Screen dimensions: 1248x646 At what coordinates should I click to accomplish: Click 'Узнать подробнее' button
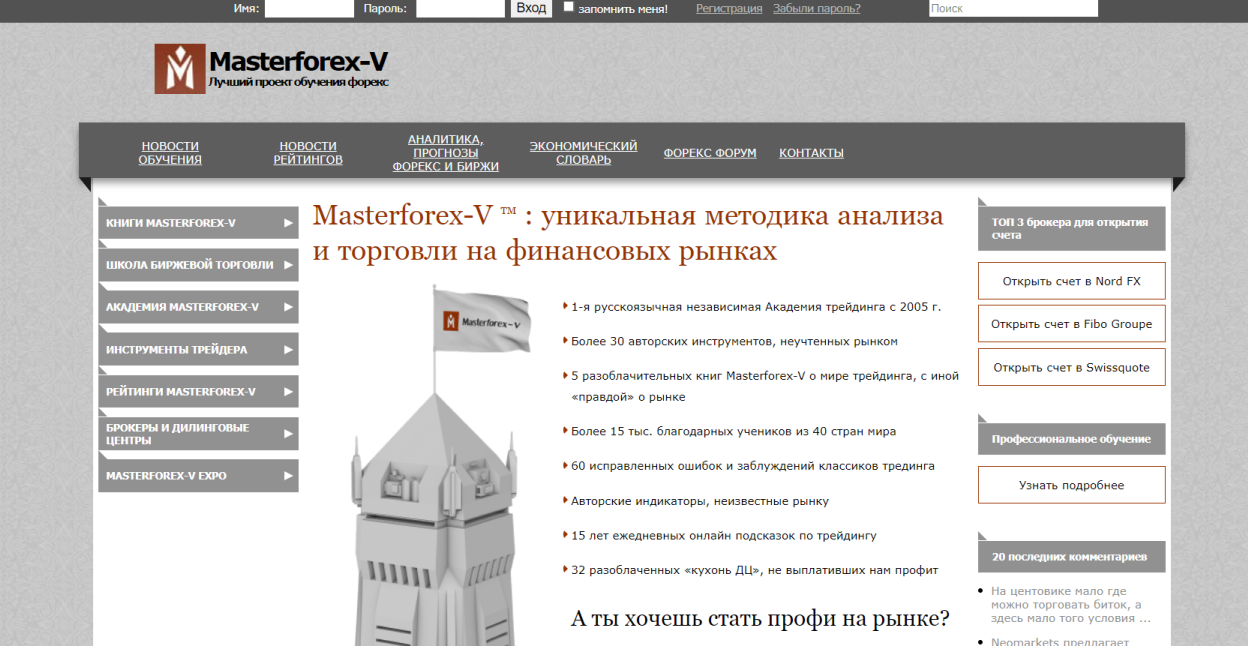(1072, 485)
